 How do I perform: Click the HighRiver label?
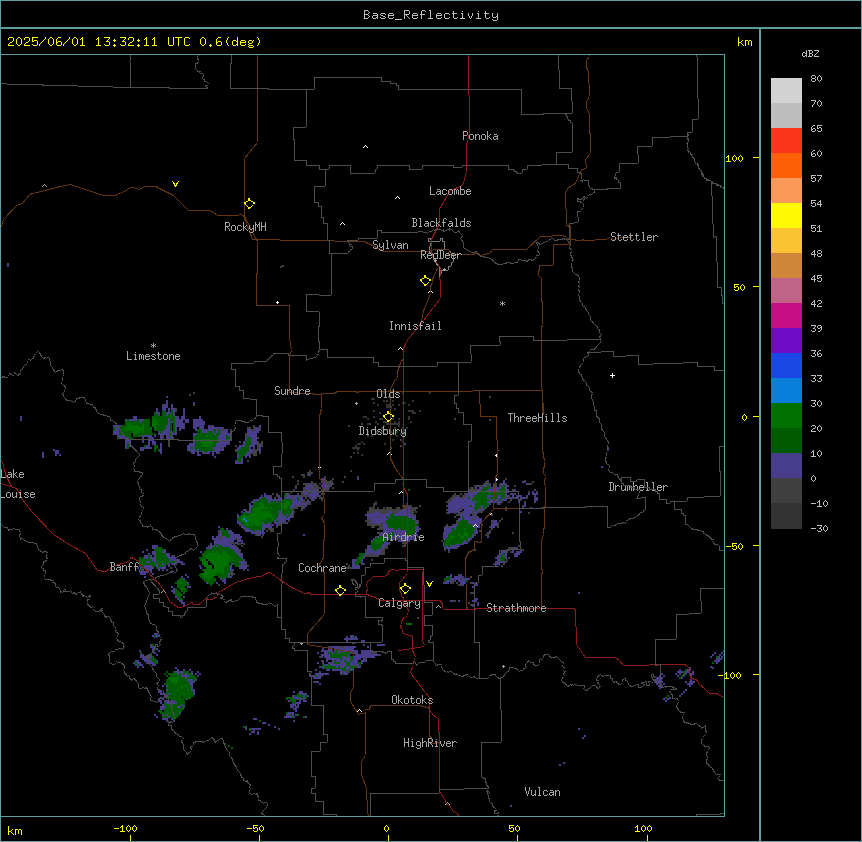(x=430, y=743)
